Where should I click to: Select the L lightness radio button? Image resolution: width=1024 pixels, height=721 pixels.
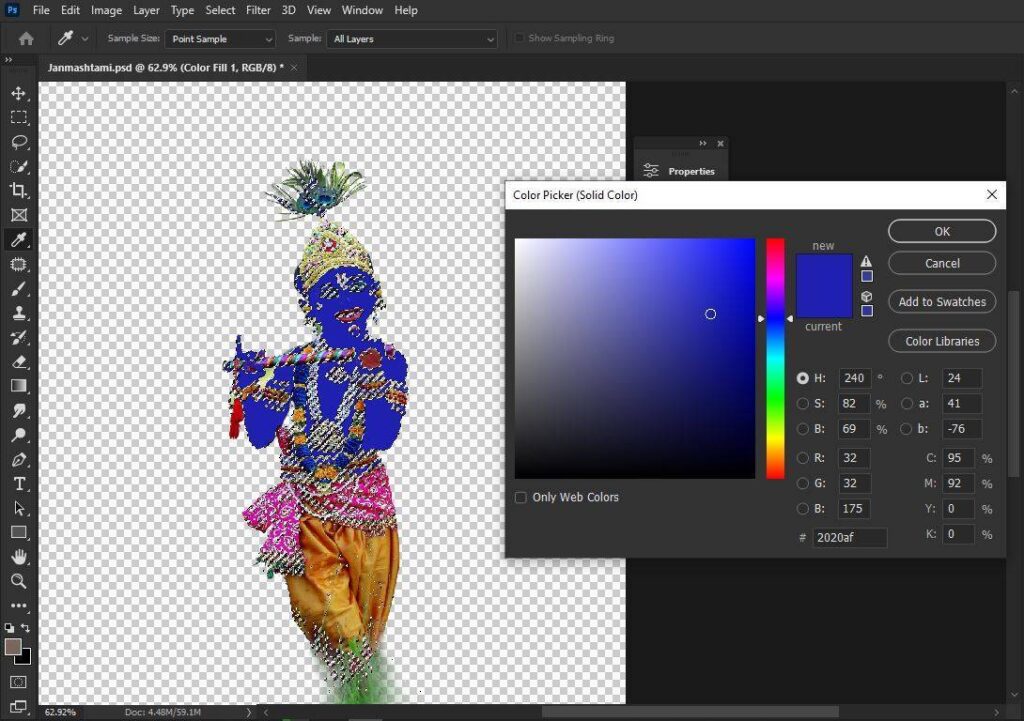906,378
